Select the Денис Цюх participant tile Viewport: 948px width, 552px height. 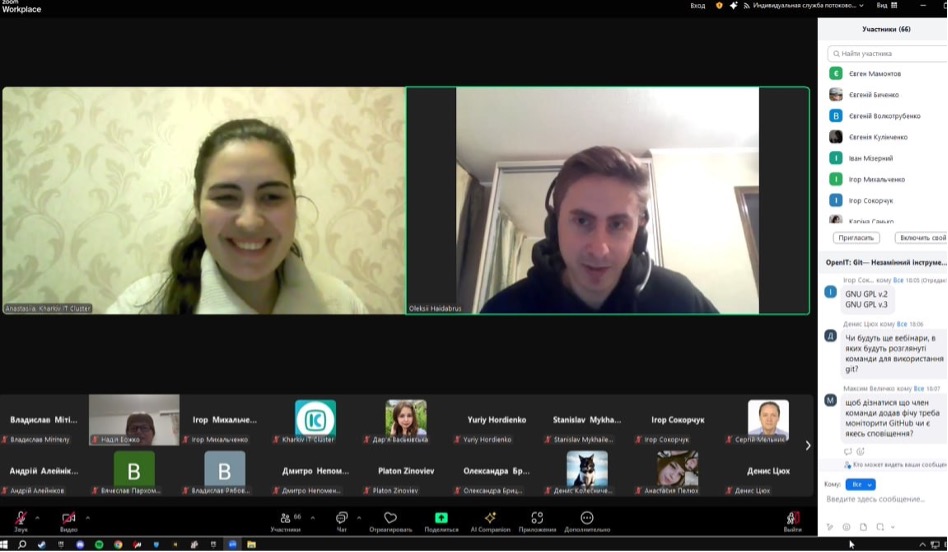point(768,472)
